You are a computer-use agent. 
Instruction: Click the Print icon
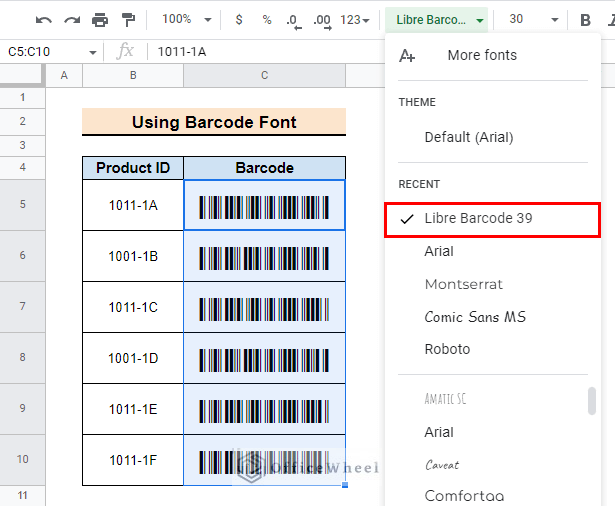click(100, 20)
